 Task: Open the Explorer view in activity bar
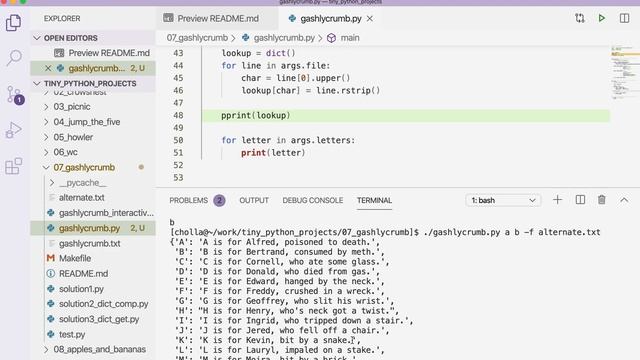click(x=13, y=22)
